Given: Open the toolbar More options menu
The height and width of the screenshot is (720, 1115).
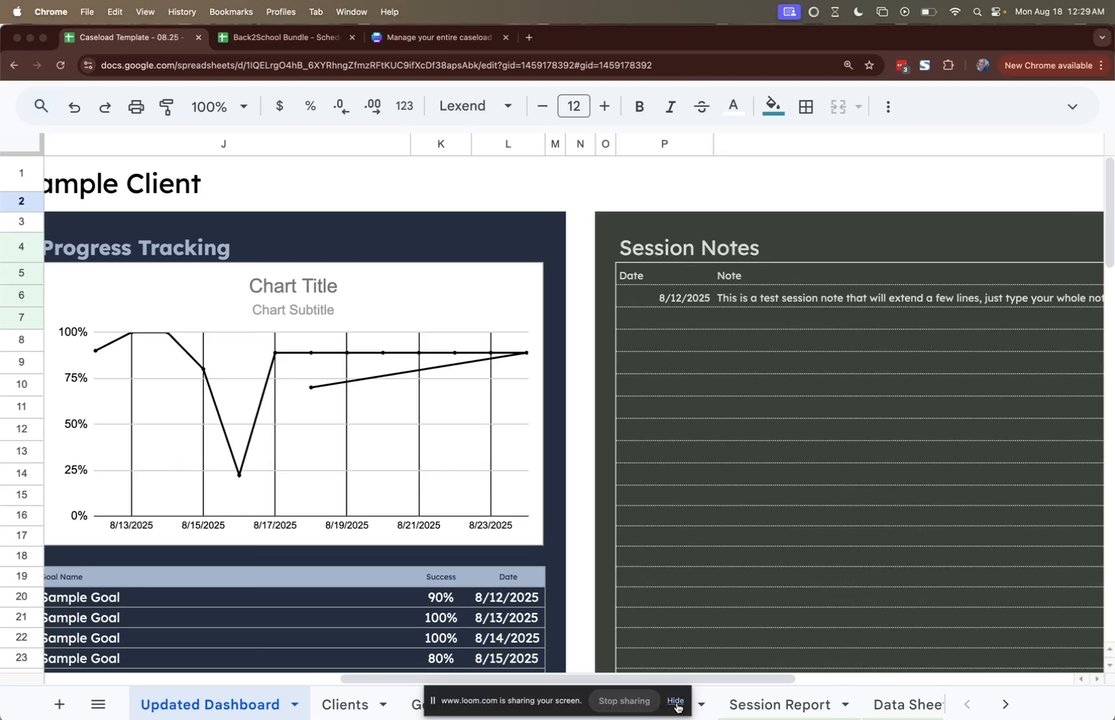Looking at the screenshot, I should tap(887, 107).
